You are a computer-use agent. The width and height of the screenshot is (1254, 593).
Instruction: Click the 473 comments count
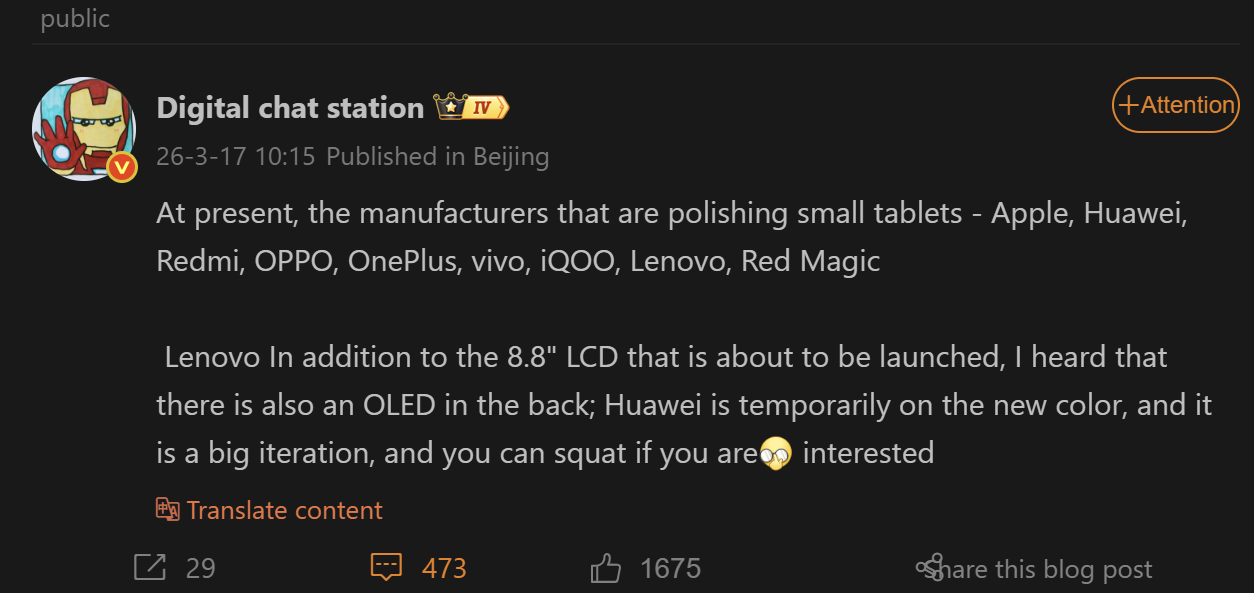pos(444,568)
